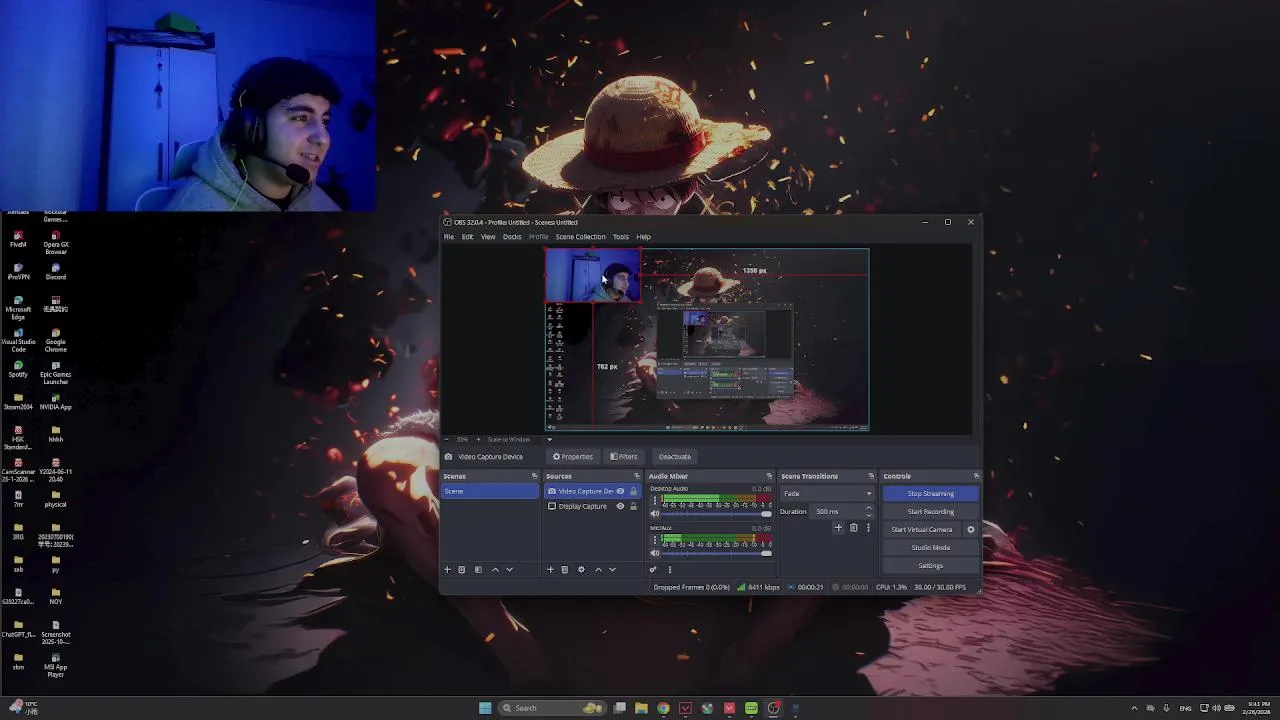Open Spotify desktop shortcut
Image resolution: width=1280 pixels, height=720 pixels.
[18, 369]
